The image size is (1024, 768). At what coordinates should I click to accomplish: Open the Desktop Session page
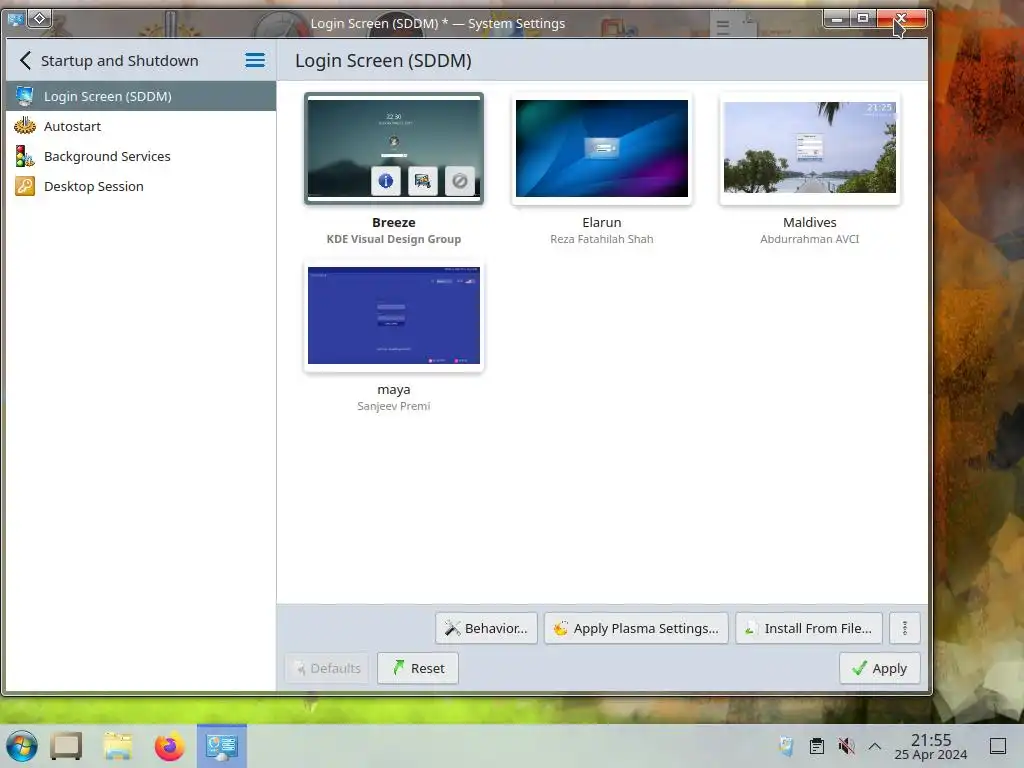(x=140, y=186)
